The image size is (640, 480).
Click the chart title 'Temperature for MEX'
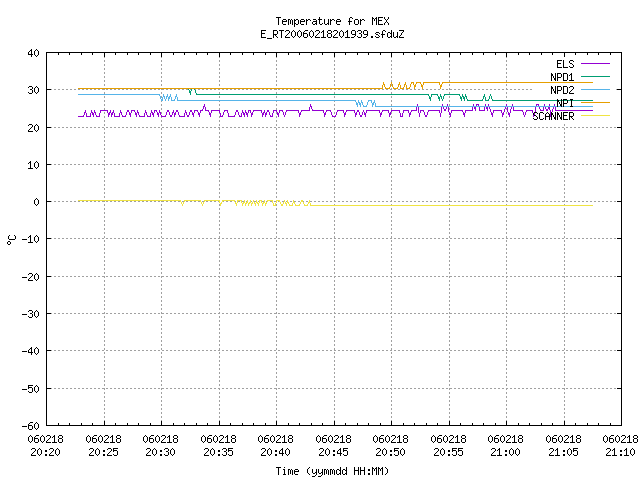(332, 21)
